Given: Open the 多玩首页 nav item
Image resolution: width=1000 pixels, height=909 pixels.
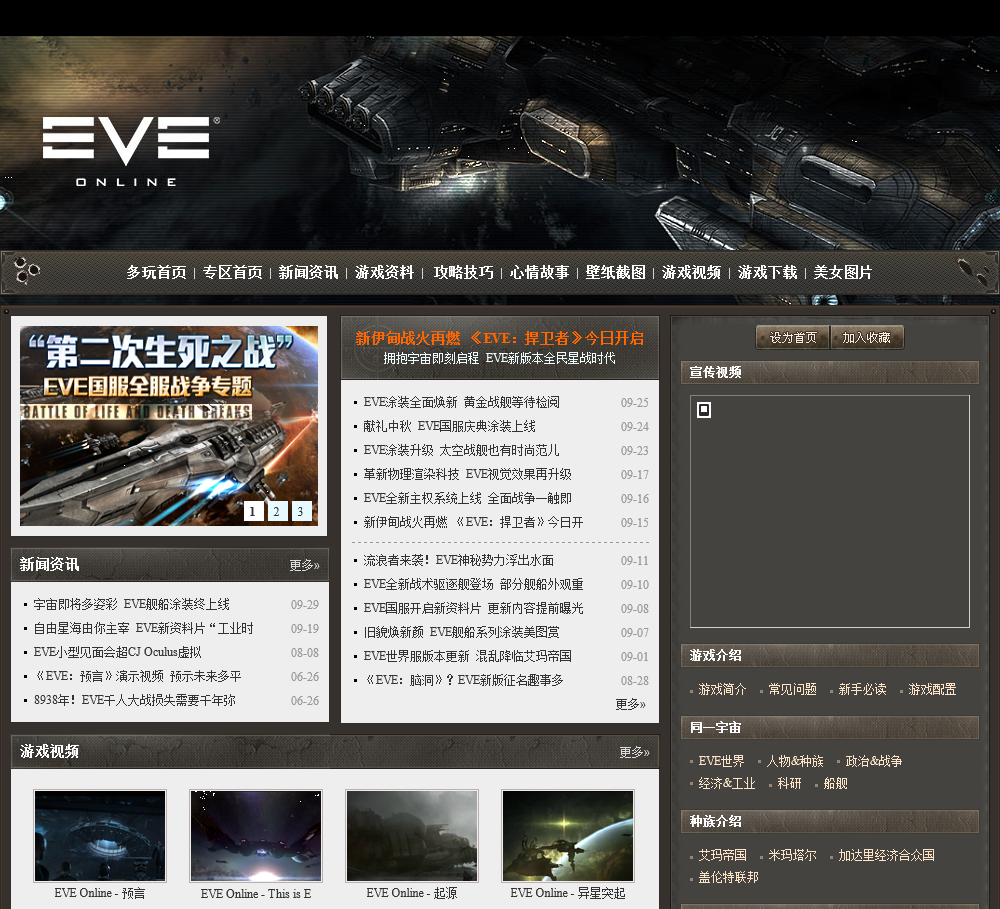Looking at the screenshot, I should (156, 272).
